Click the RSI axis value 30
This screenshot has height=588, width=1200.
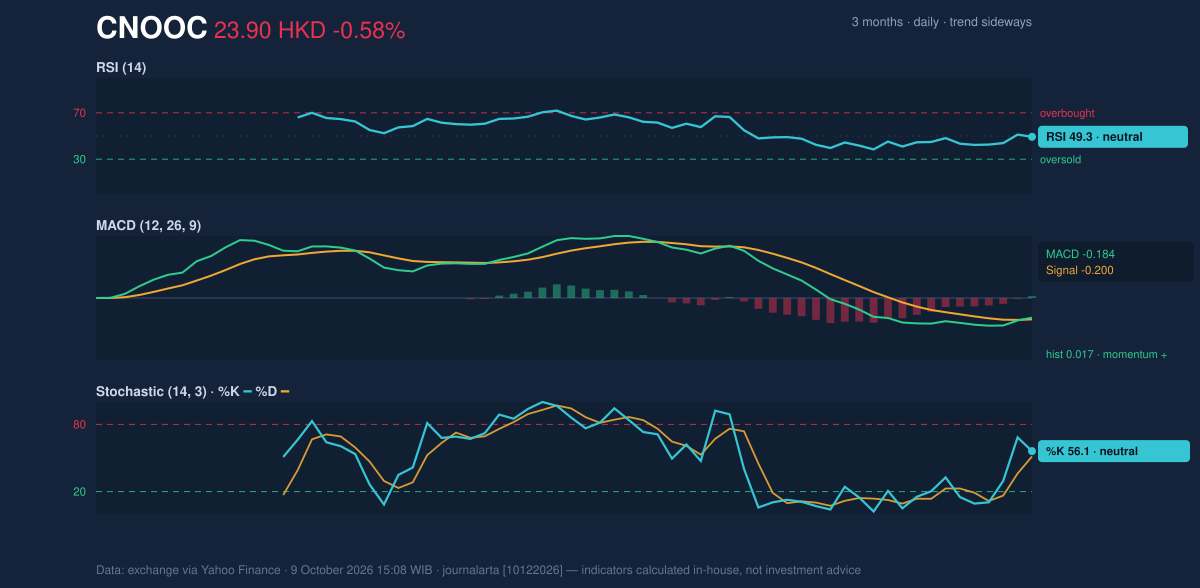(79, 160)
